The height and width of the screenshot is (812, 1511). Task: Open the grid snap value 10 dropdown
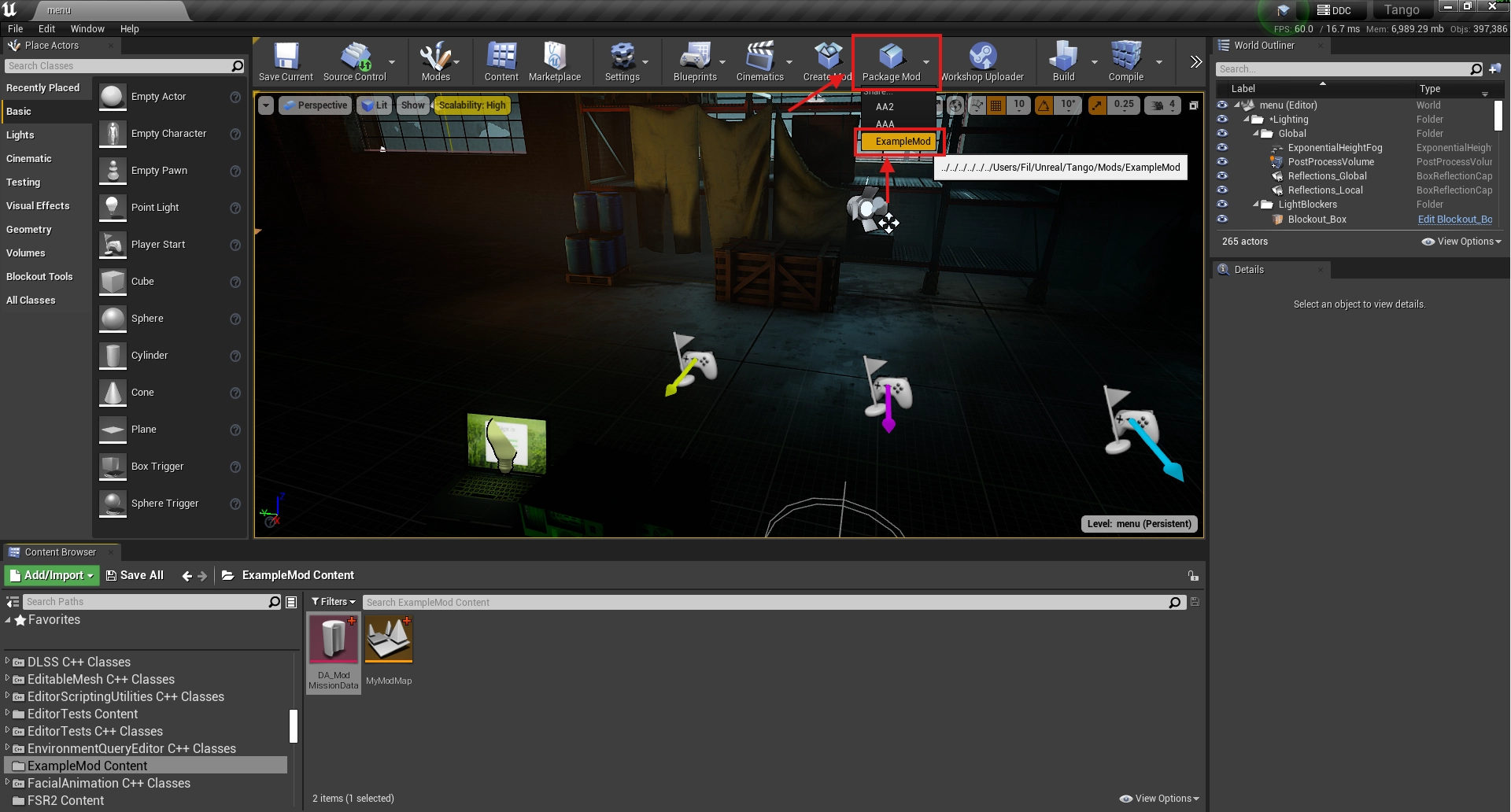tap(1019, 105)
